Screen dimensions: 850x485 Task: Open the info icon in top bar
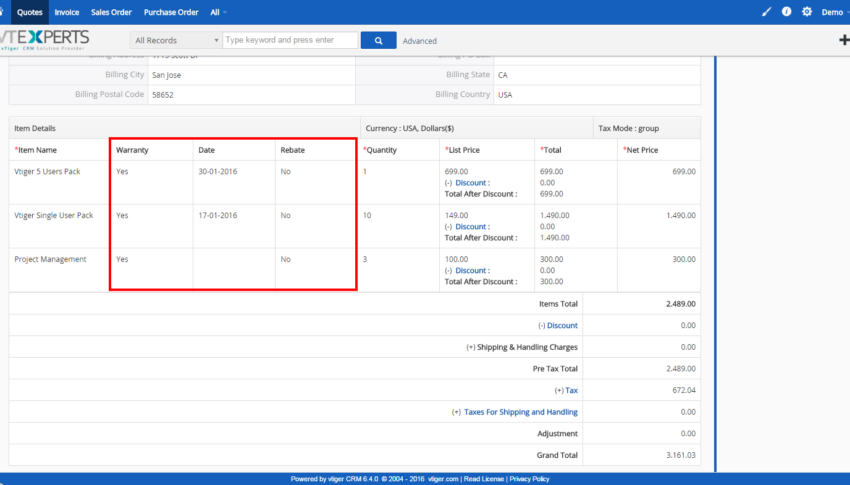point(786,12)
